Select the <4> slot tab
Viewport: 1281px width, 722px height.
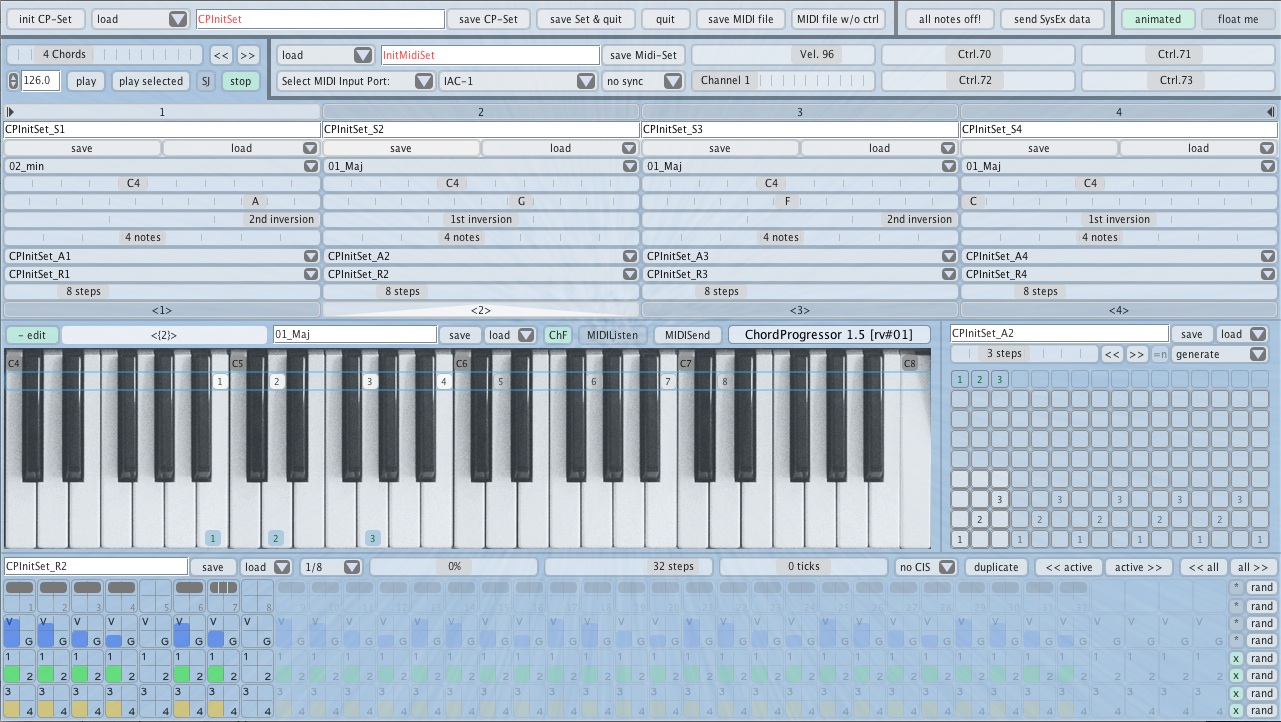[x=1119, y=310]
